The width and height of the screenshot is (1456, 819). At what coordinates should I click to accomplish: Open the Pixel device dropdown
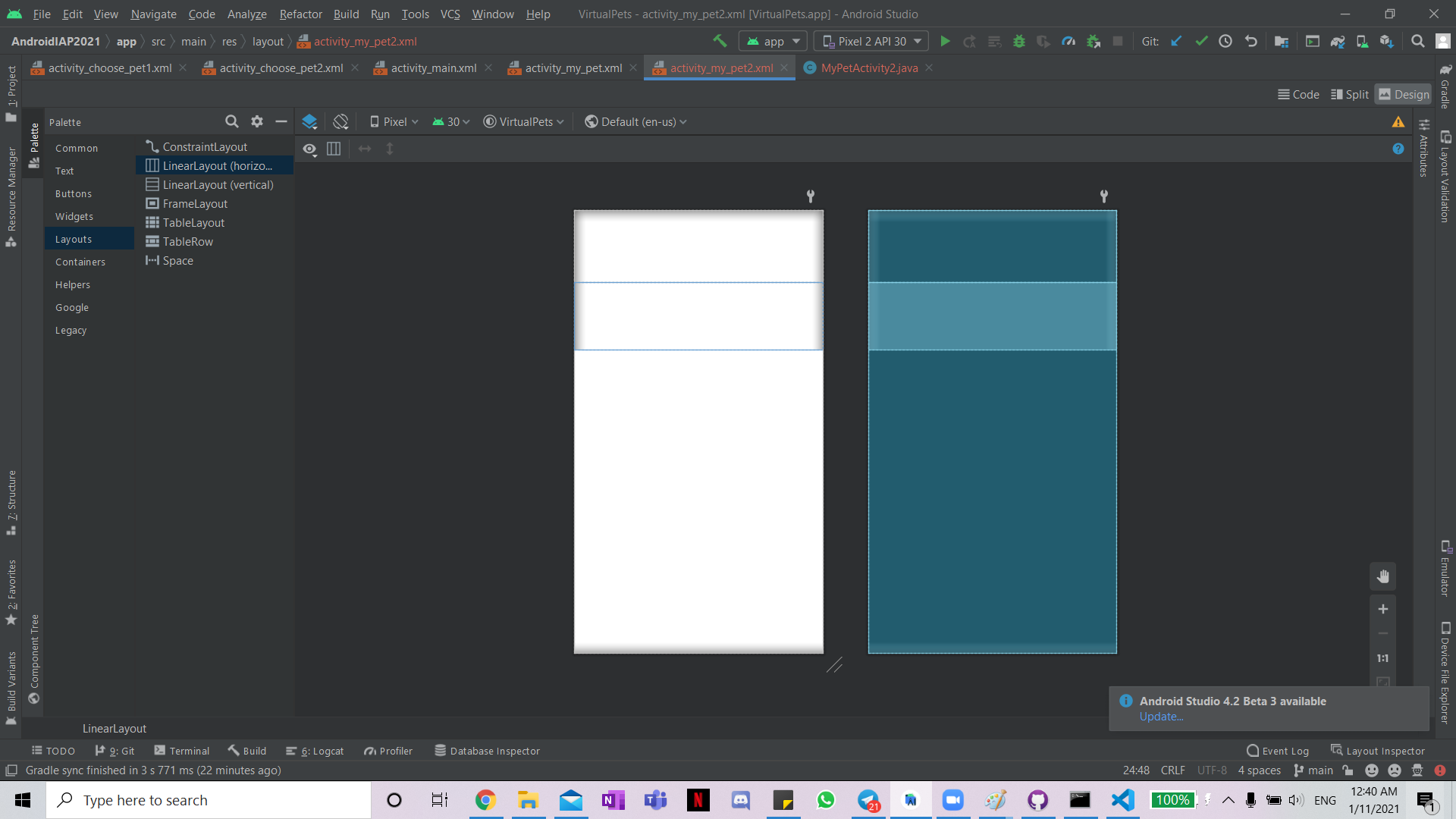[394, 122]
